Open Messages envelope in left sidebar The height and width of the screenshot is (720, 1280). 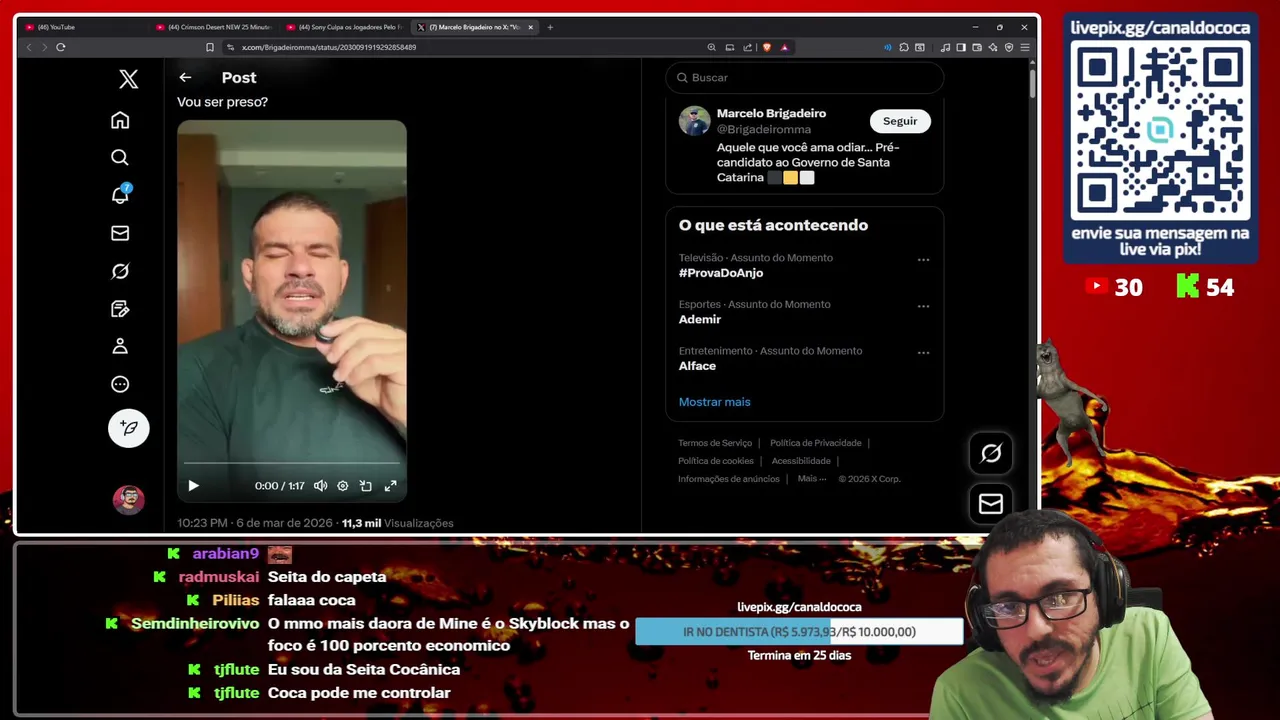120,233
